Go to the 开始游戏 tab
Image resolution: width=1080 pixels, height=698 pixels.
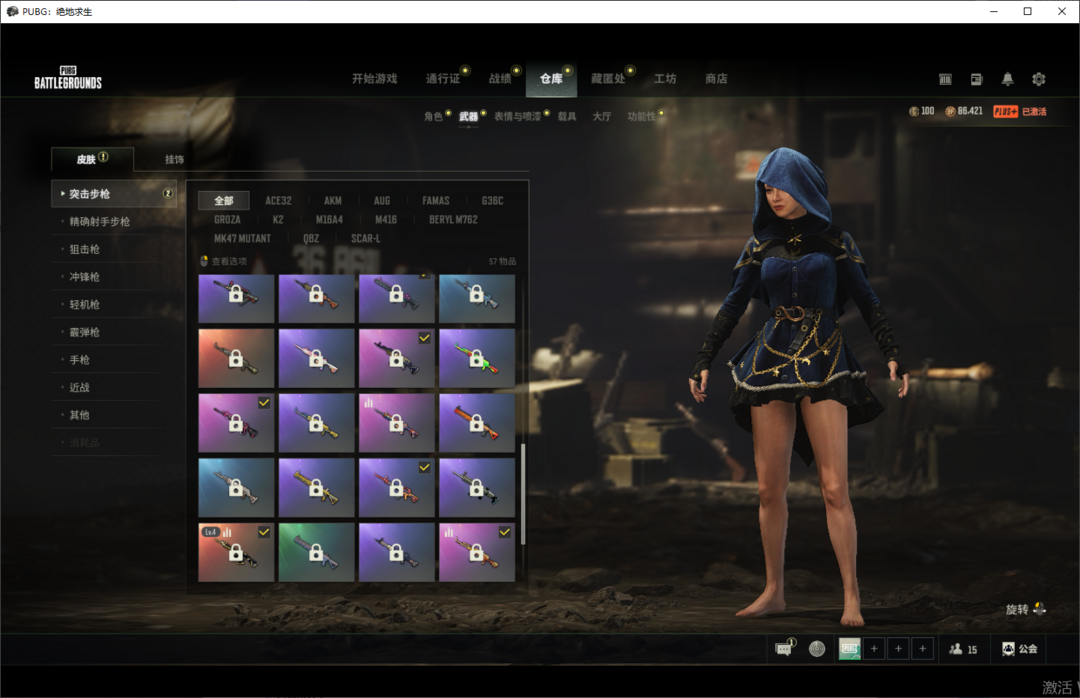[375, 79]
